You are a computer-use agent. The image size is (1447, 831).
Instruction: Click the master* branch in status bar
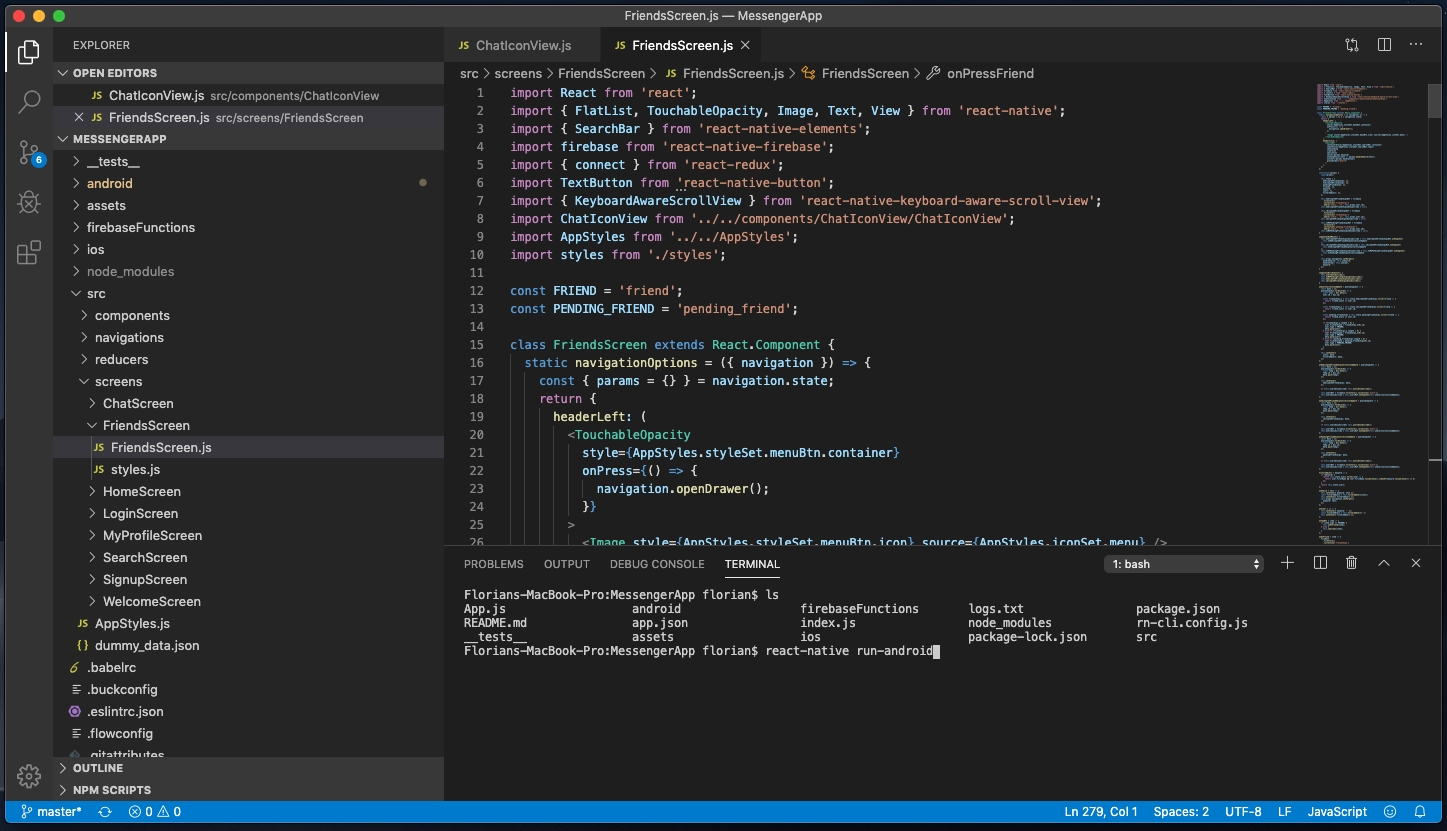[x=52, y=812]
